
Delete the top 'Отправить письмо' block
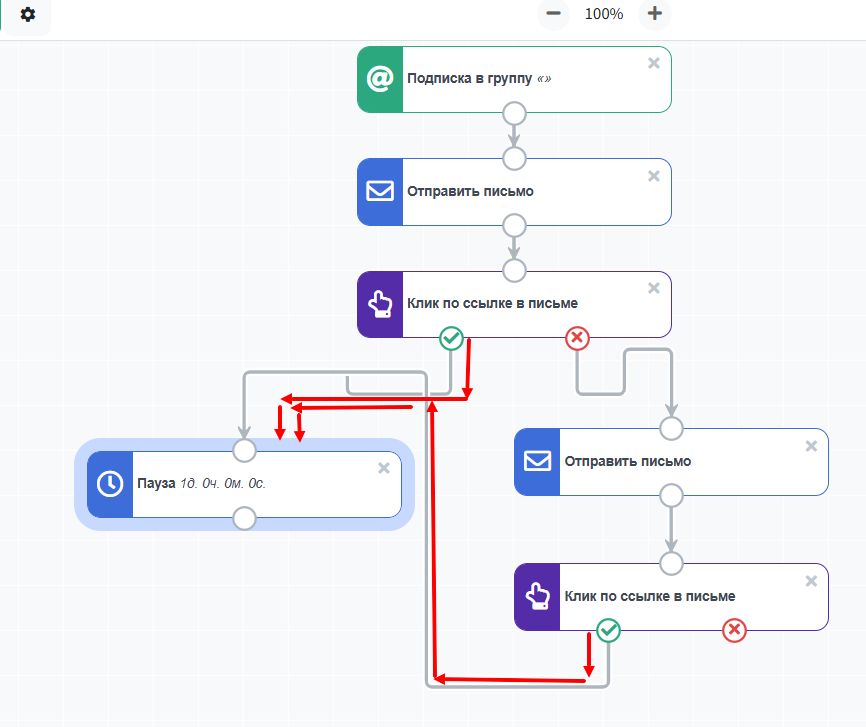point(654,176)
